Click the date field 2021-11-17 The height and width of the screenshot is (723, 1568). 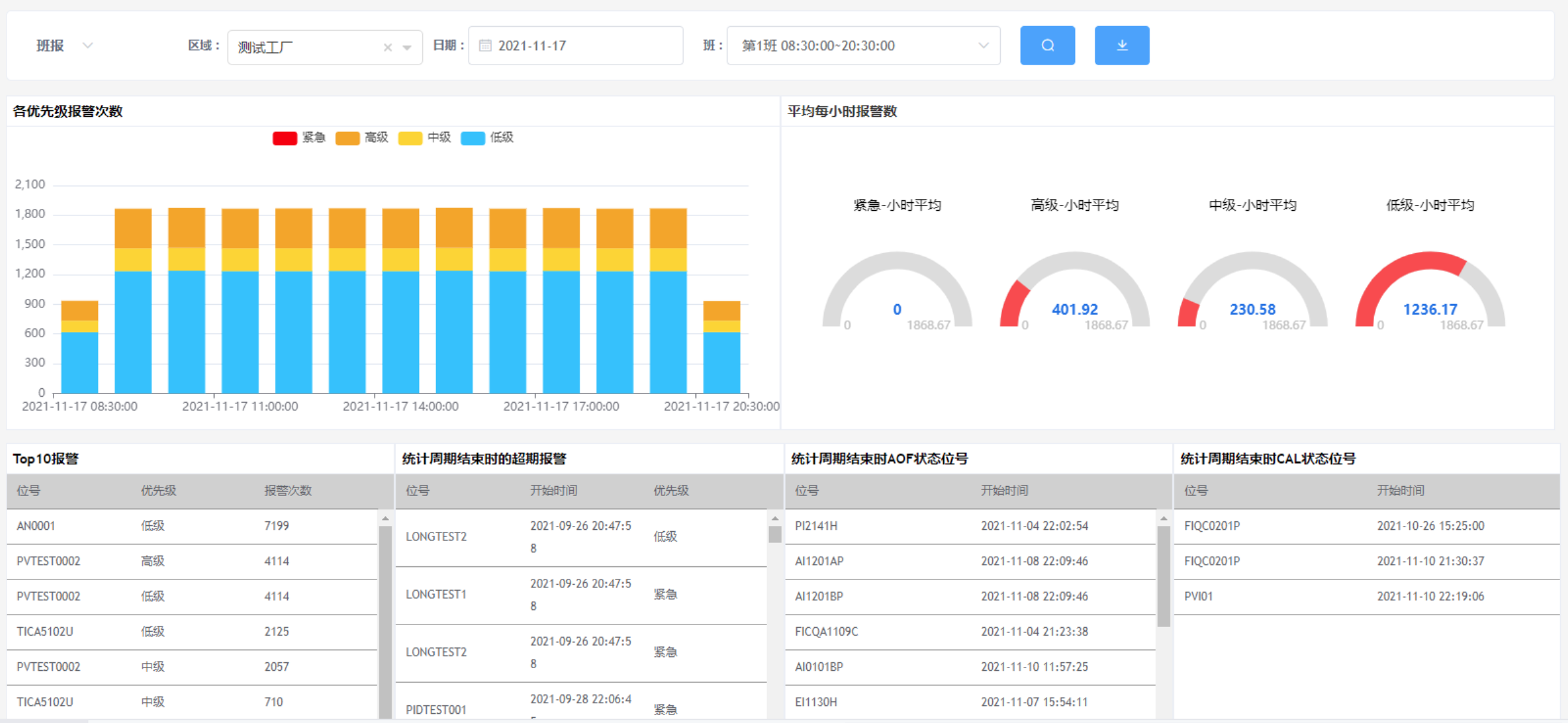tap(575, 46)
